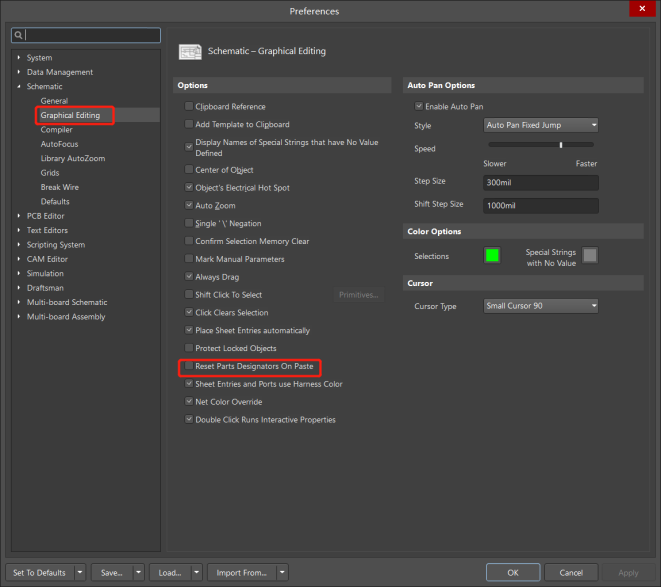The height and width of the screenshot is (587, 662).
Task: Click the green Selections color swatch
Action: [x=492, y=256]
